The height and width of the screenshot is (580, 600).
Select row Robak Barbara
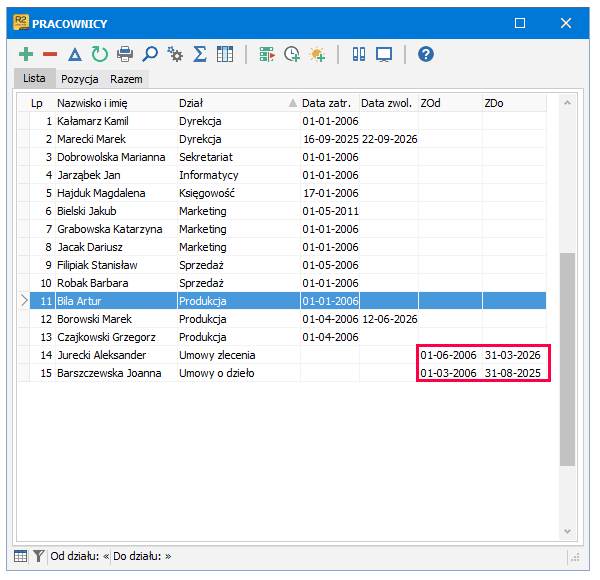pos(282,283)
